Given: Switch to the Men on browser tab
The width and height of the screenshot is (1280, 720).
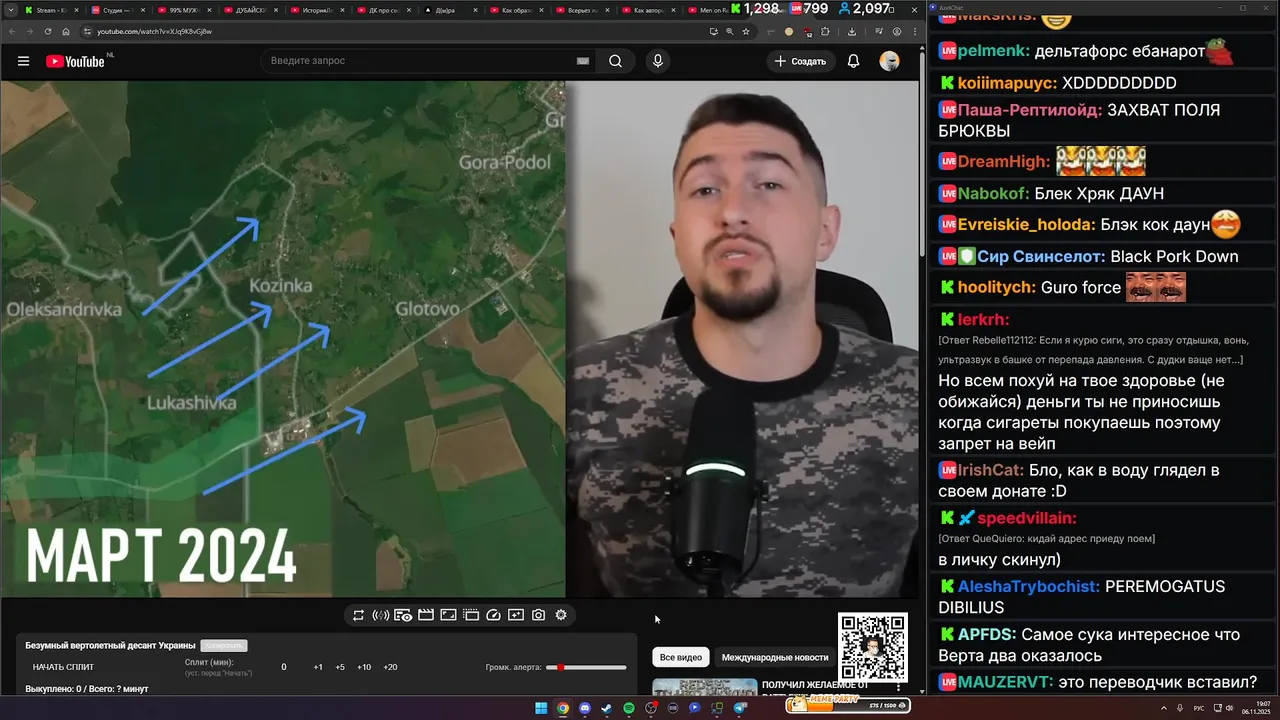Looking at the screenshot, I should pyautogui.click(x=708, y=10).
